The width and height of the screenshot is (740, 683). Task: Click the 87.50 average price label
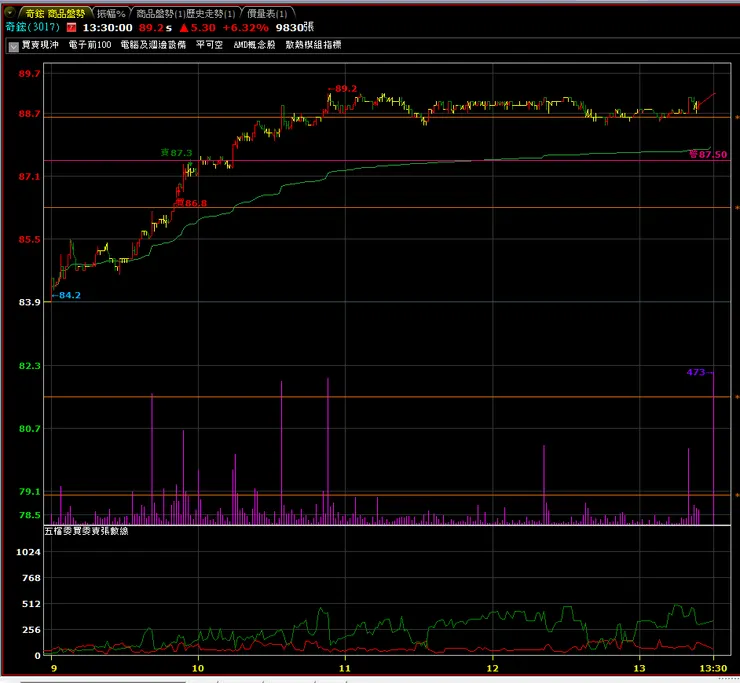tap(708, 155)
